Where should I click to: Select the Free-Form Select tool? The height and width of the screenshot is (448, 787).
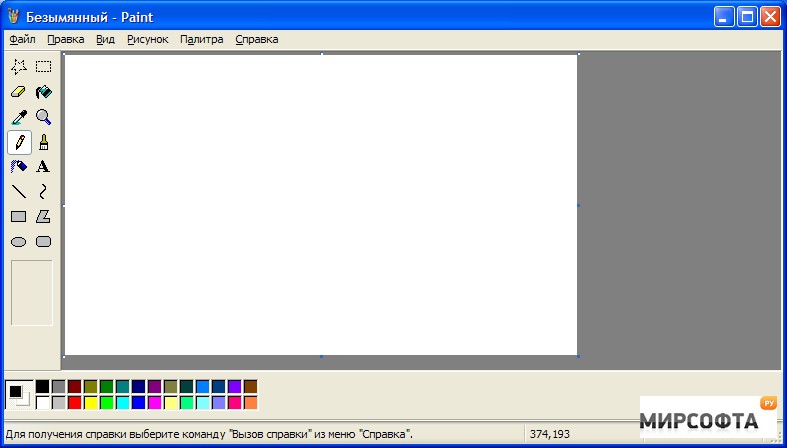coord(19,66)
